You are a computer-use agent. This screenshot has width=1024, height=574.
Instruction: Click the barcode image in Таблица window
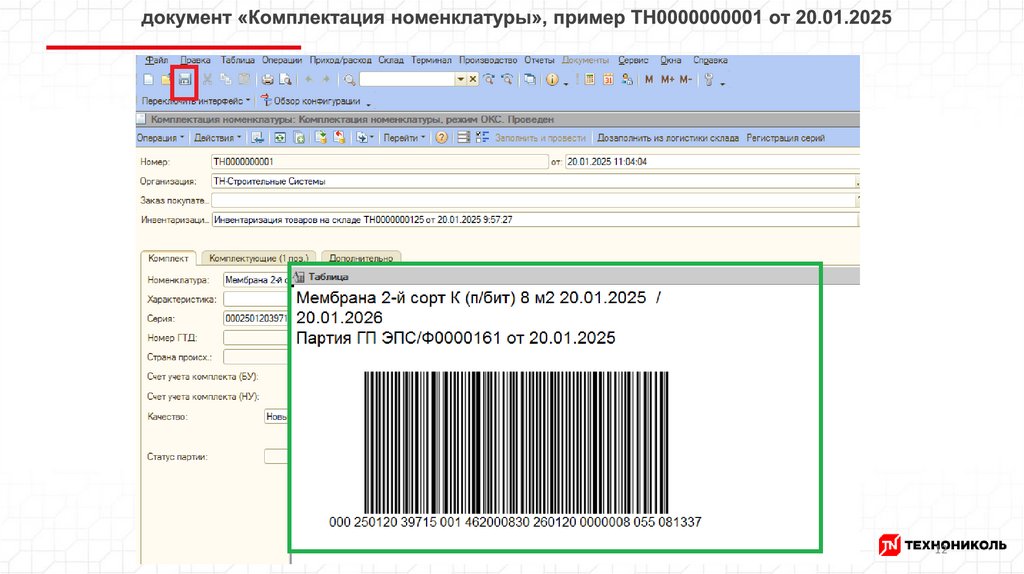point(516,443)
